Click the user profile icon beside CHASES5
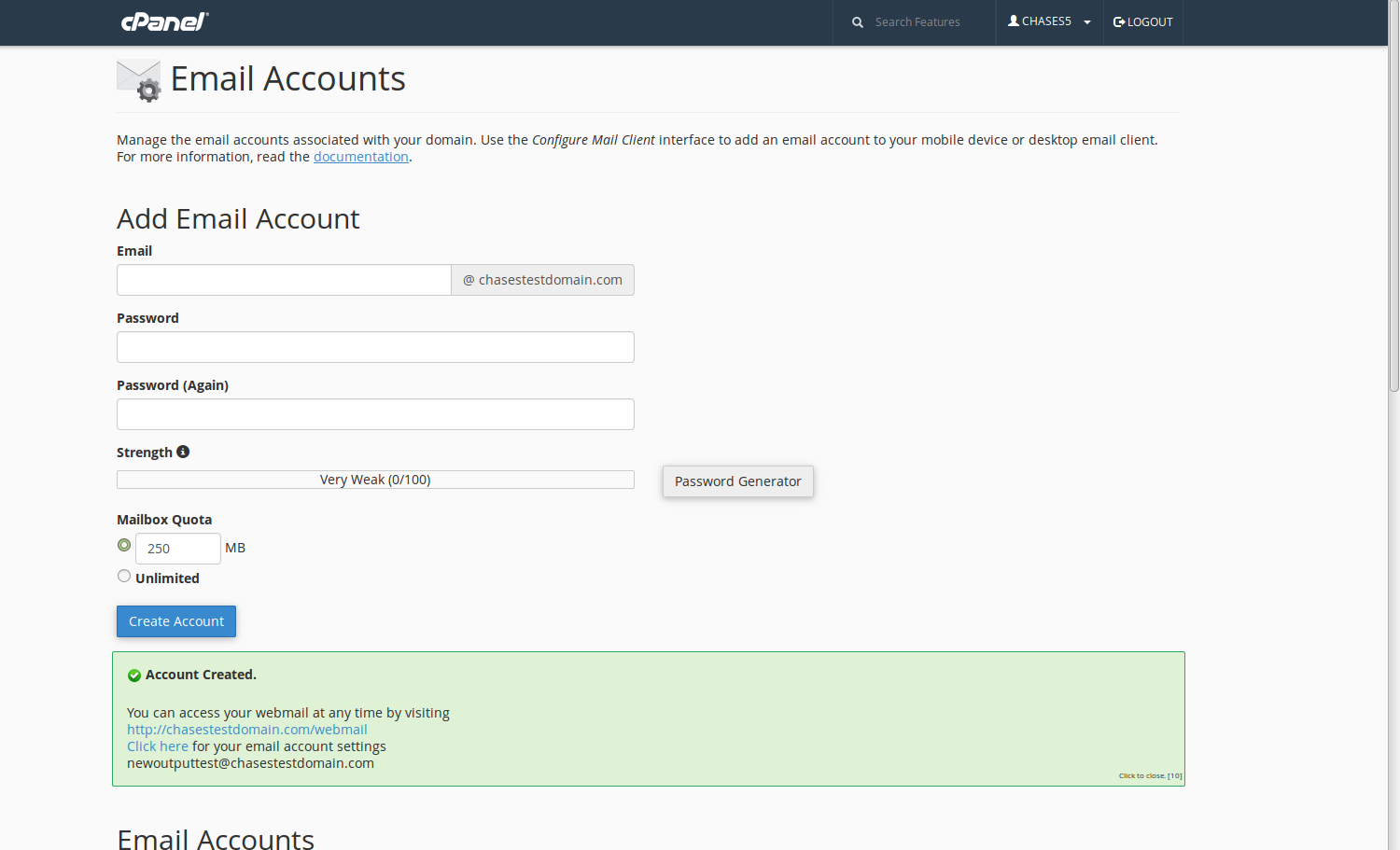This screenshot has height=850, width=1400. [1014, 21]
